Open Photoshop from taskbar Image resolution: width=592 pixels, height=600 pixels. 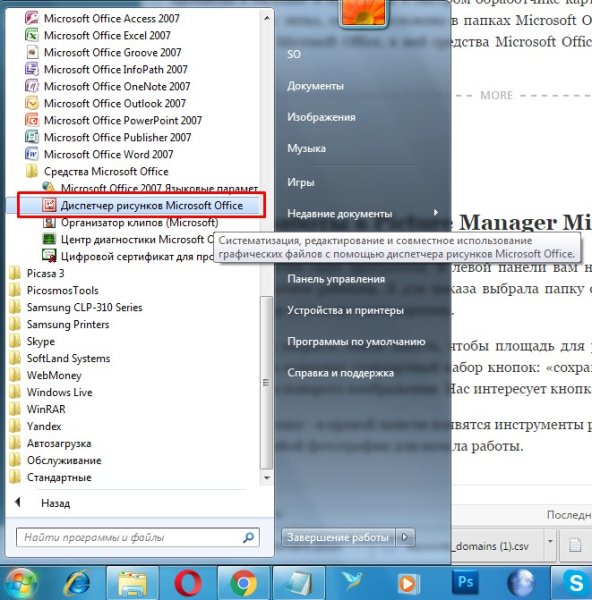(465, 582)
